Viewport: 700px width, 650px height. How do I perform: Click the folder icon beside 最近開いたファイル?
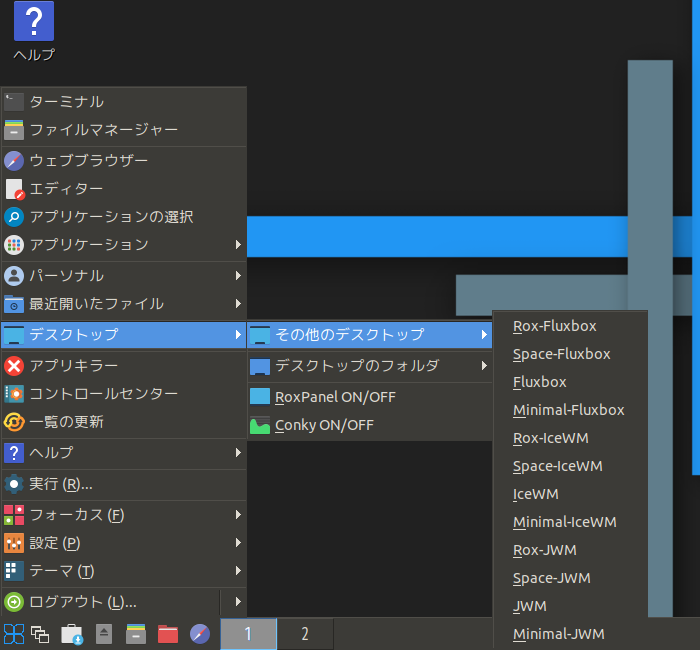point(14,304)
